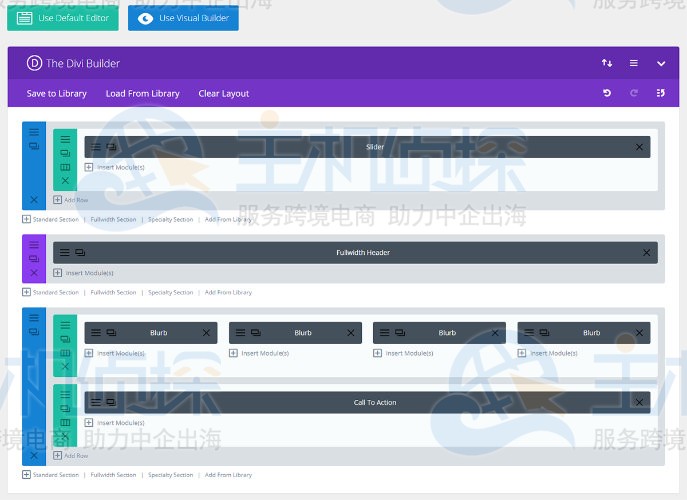
Task: Undo last builder action
Action: coord(607,93)
